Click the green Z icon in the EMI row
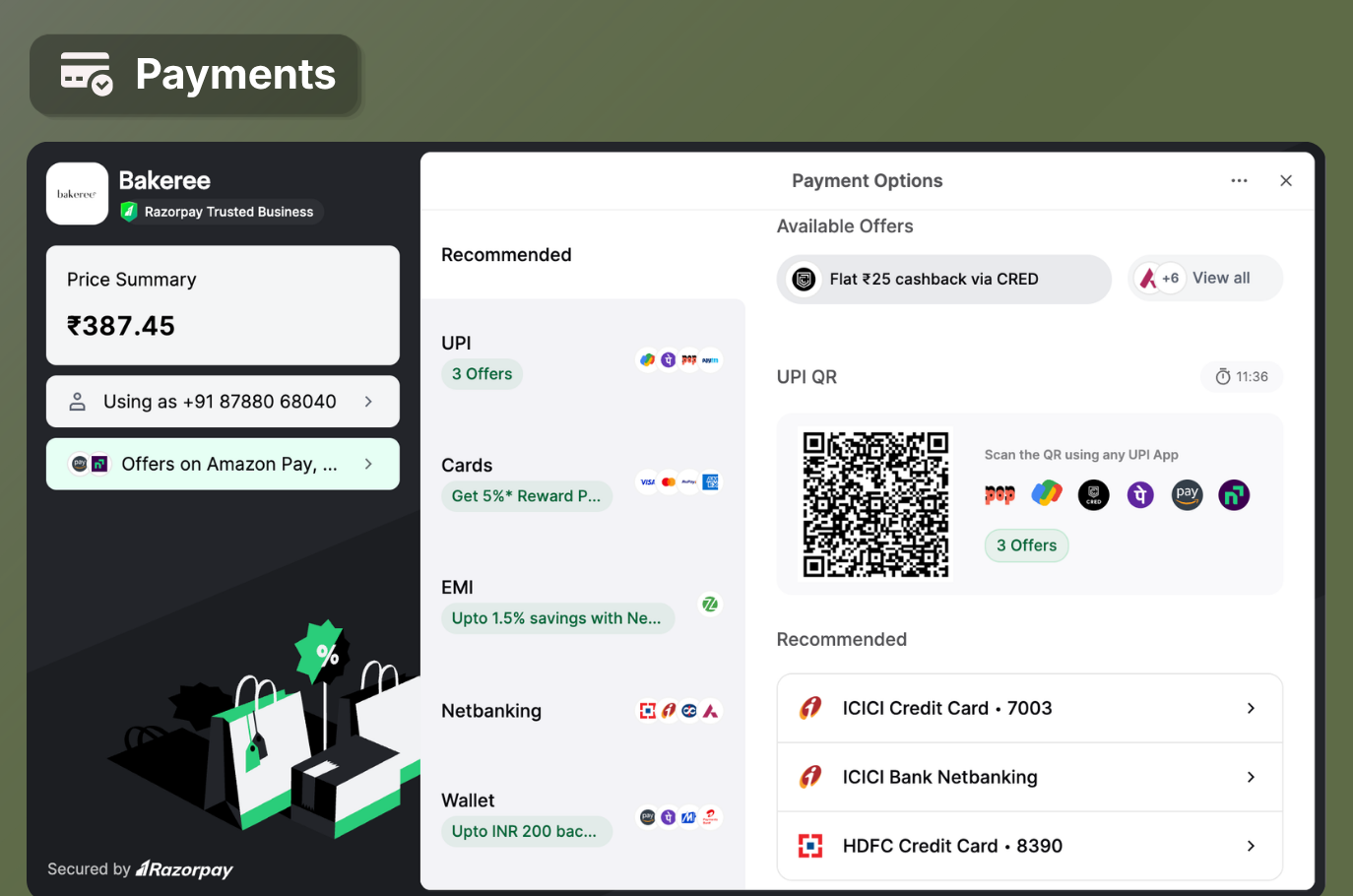 tap(710, 604)
